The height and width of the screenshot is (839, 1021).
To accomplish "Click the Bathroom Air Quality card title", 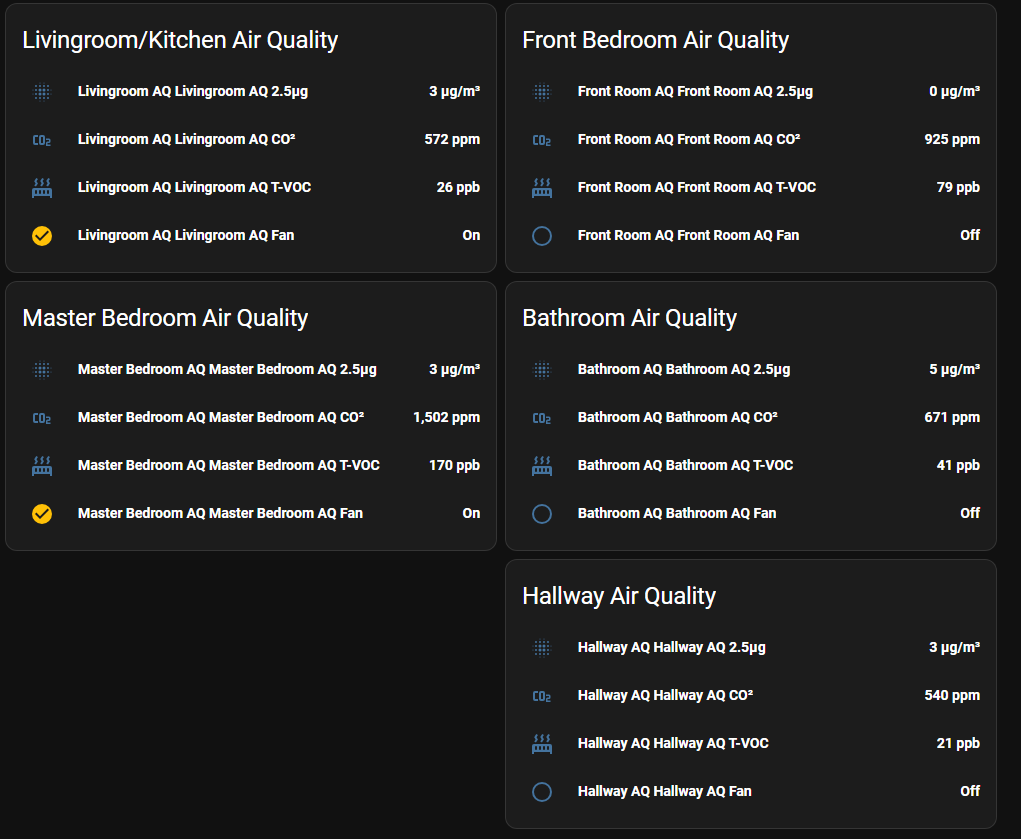I will point(629,317).
